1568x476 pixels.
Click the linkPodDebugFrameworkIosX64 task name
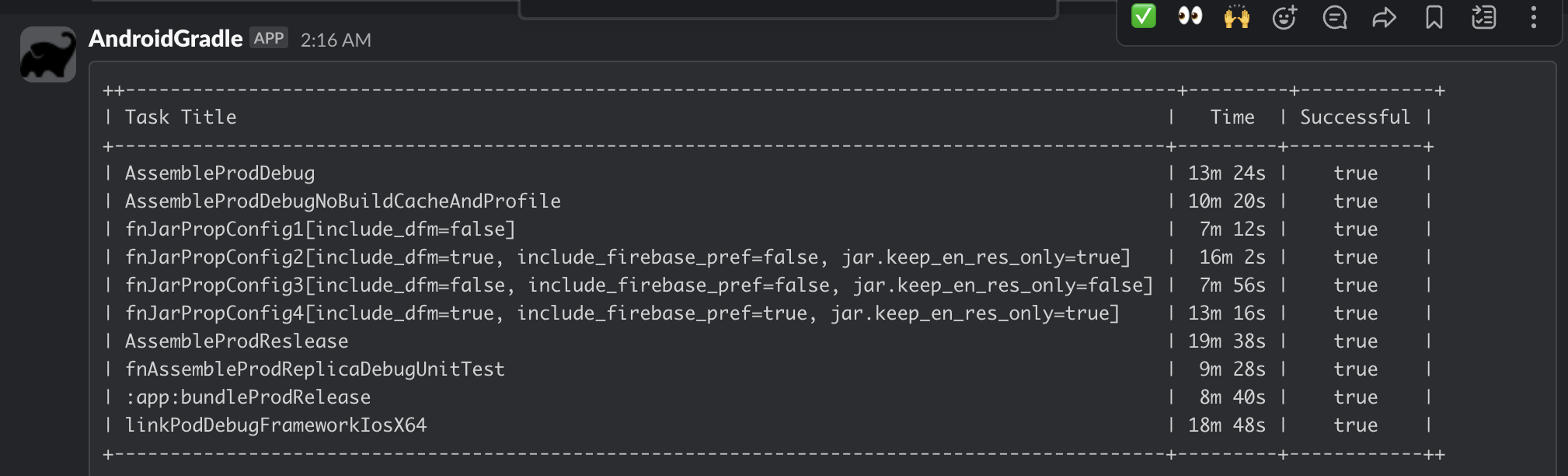click(x=276, y=425)
